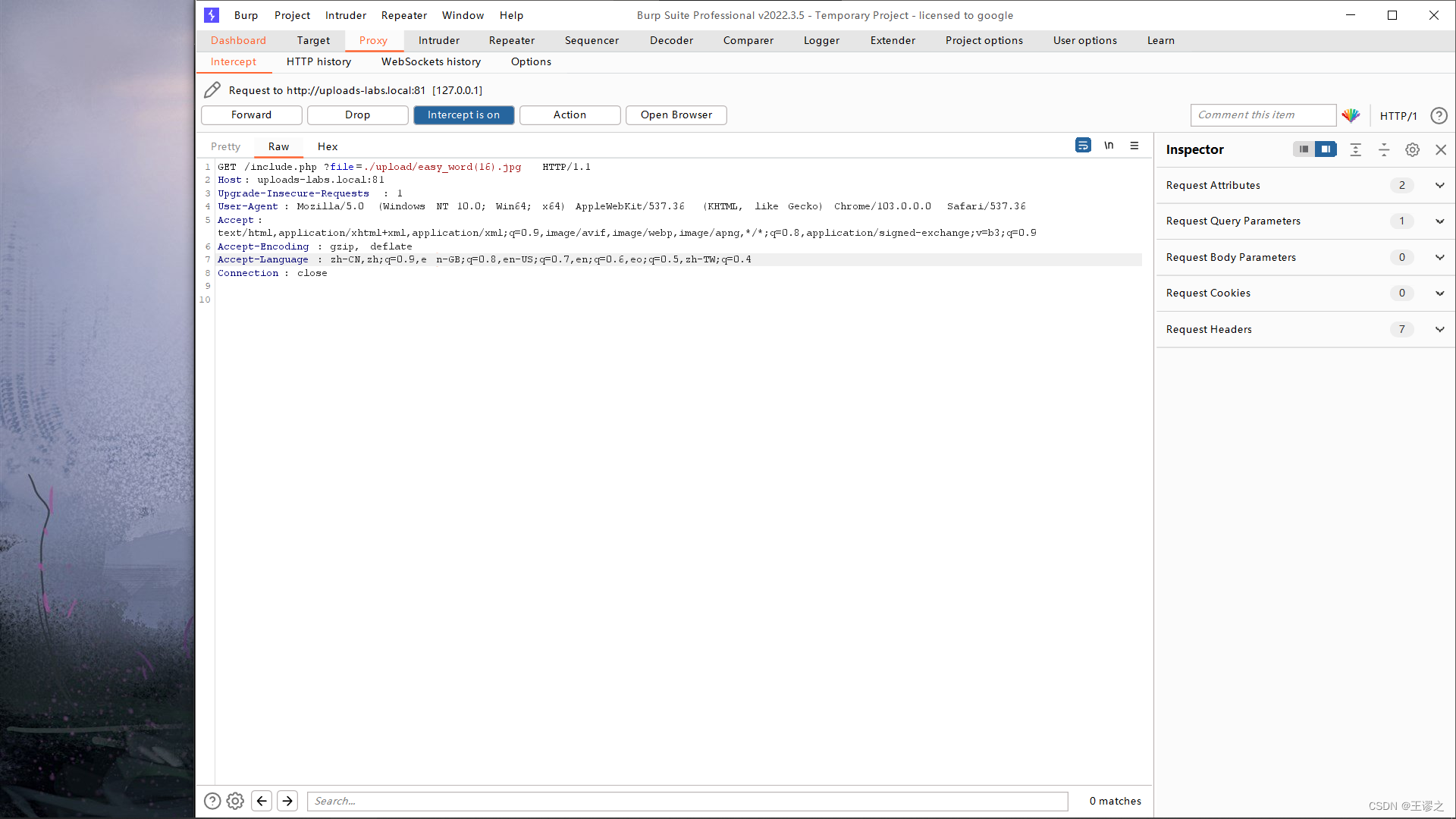Switch to Comparer tab

pos(748,41)
